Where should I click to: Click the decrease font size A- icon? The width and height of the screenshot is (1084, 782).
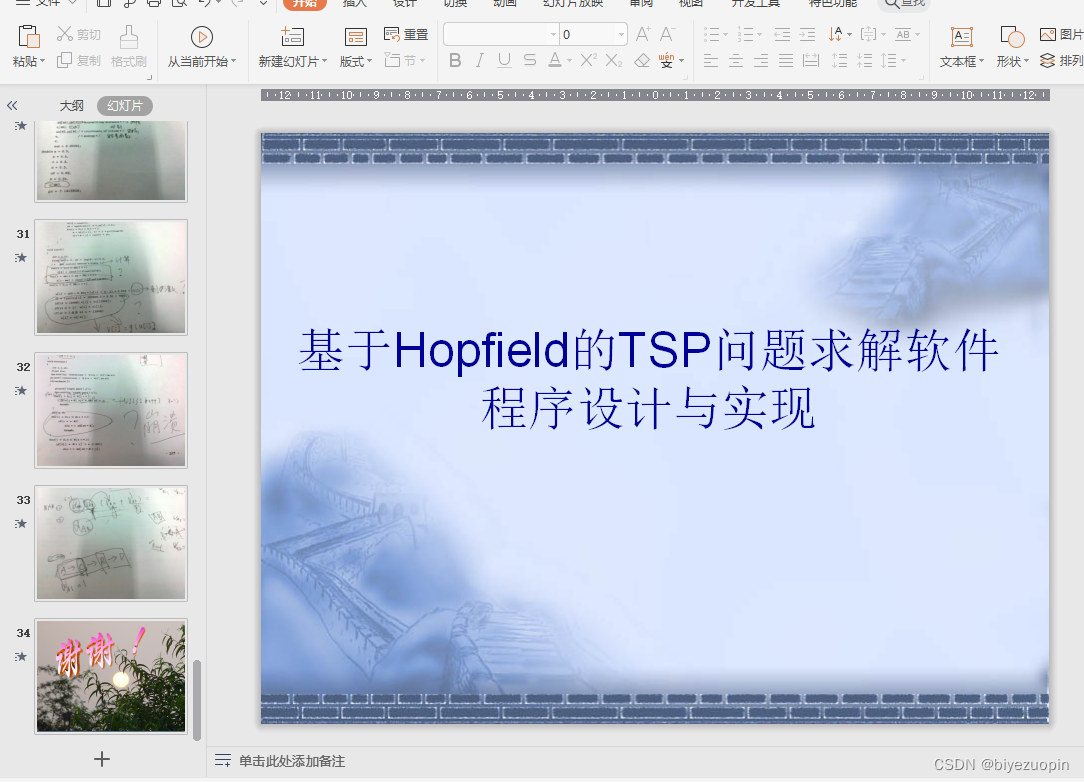[667, 34]
